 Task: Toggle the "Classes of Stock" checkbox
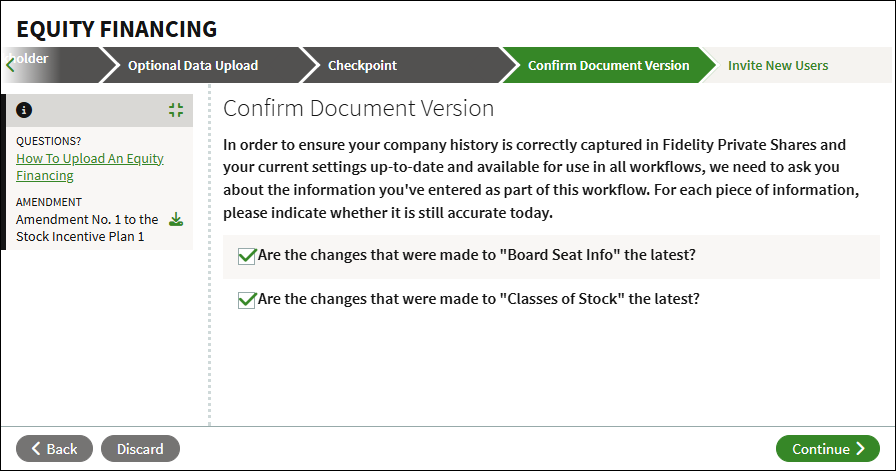click(x=246, y=300)
